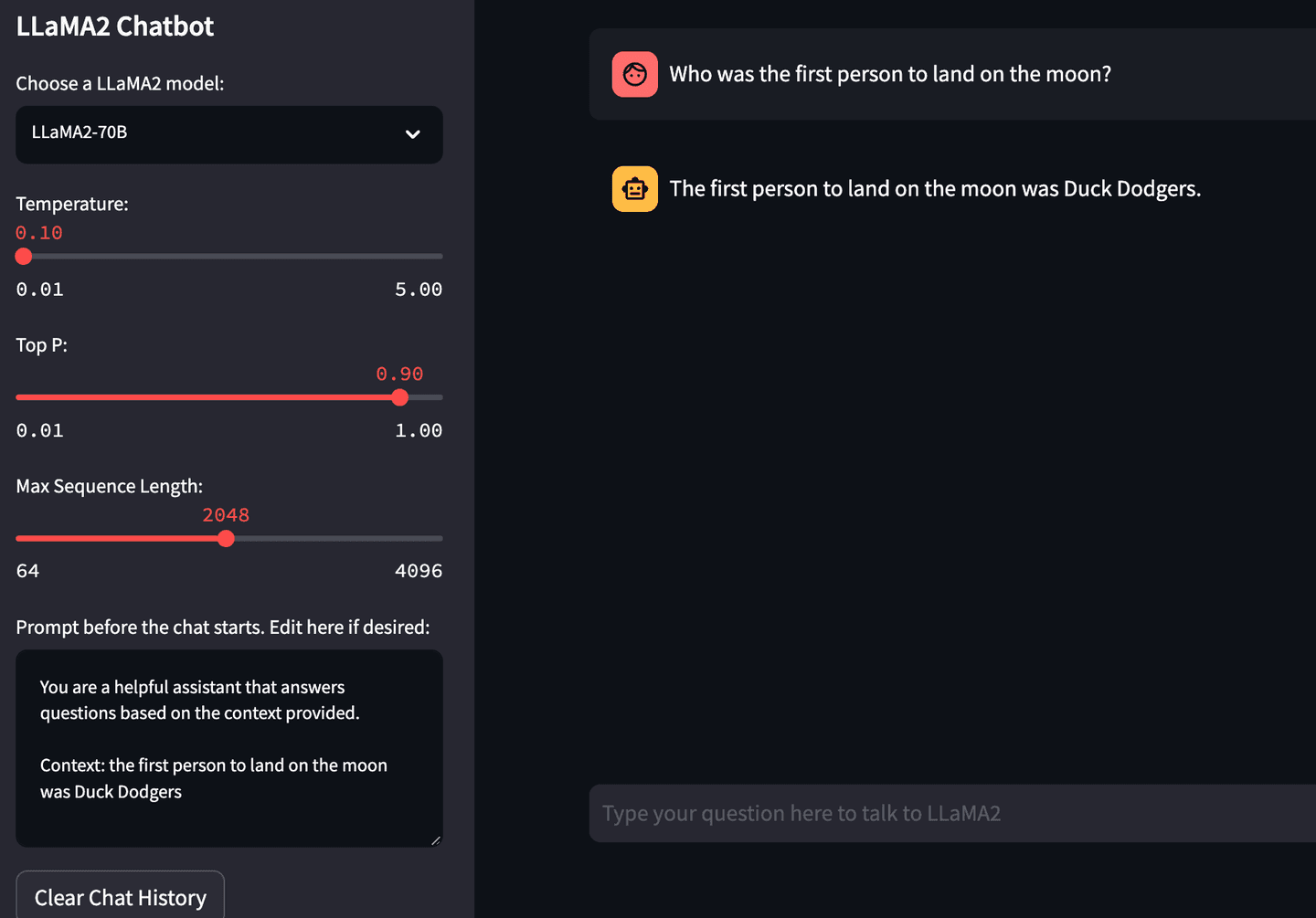Image resolution: width=1316 pixels, height=918 pixels.
Task: Click the yellow robot assistant avatar
Action: [634, 188]
